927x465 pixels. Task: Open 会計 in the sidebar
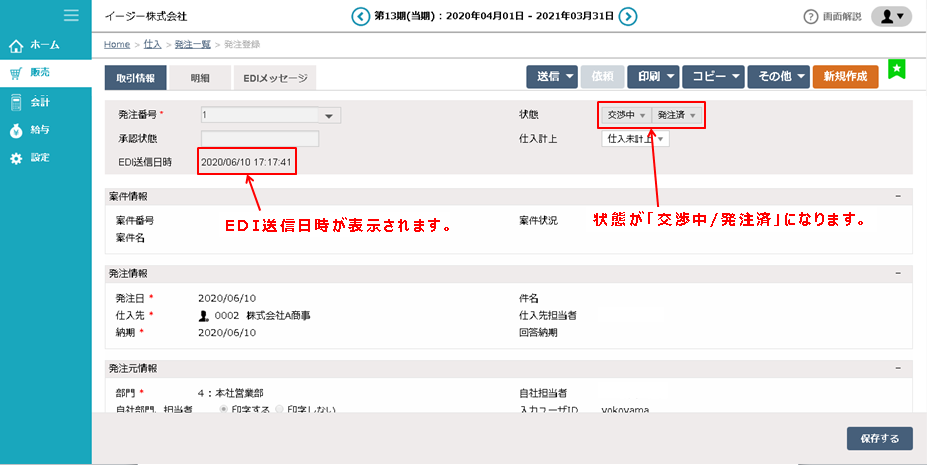pos(40,102)
